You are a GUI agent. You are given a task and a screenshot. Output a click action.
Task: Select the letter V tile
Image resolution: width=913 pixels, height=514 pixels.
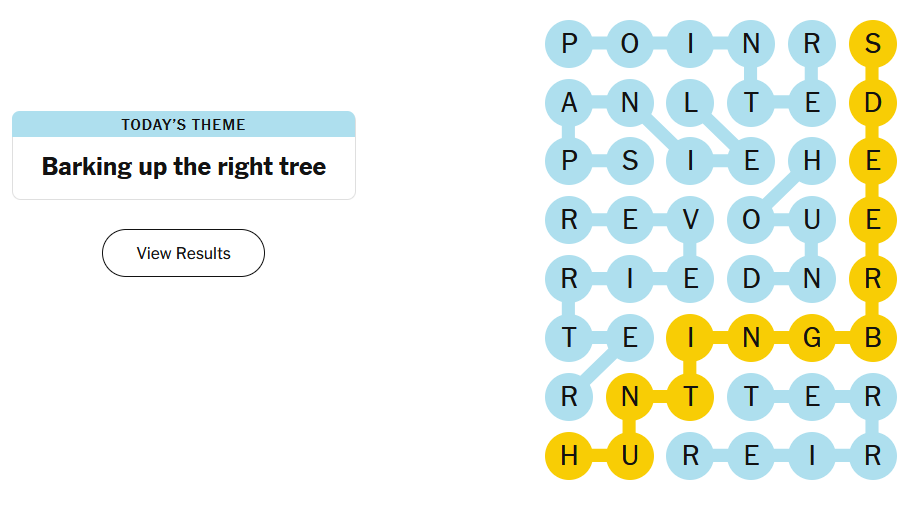pos(690,220)
